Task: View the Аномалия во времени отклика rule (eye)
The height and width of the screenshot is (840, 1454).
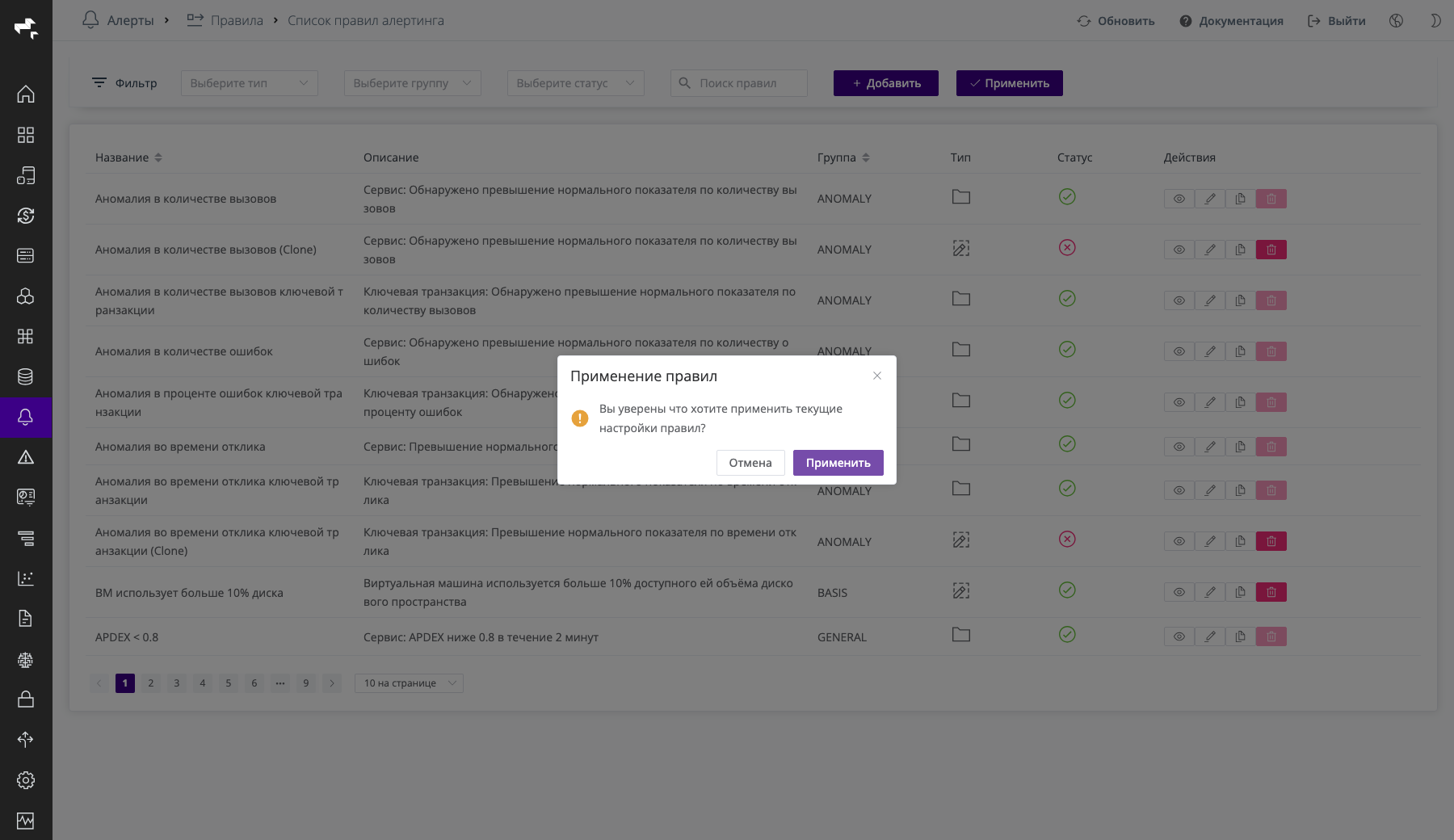Action: (1179, 447)
